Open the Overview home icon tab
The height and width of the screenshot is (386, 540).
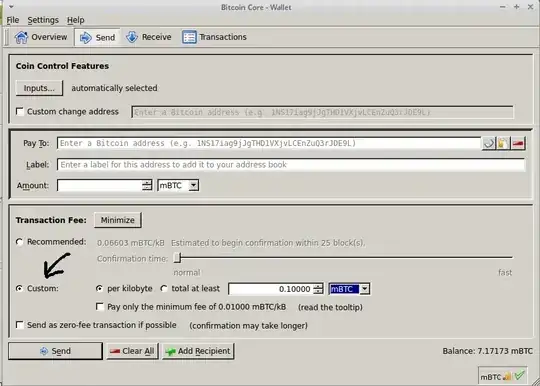21,37
